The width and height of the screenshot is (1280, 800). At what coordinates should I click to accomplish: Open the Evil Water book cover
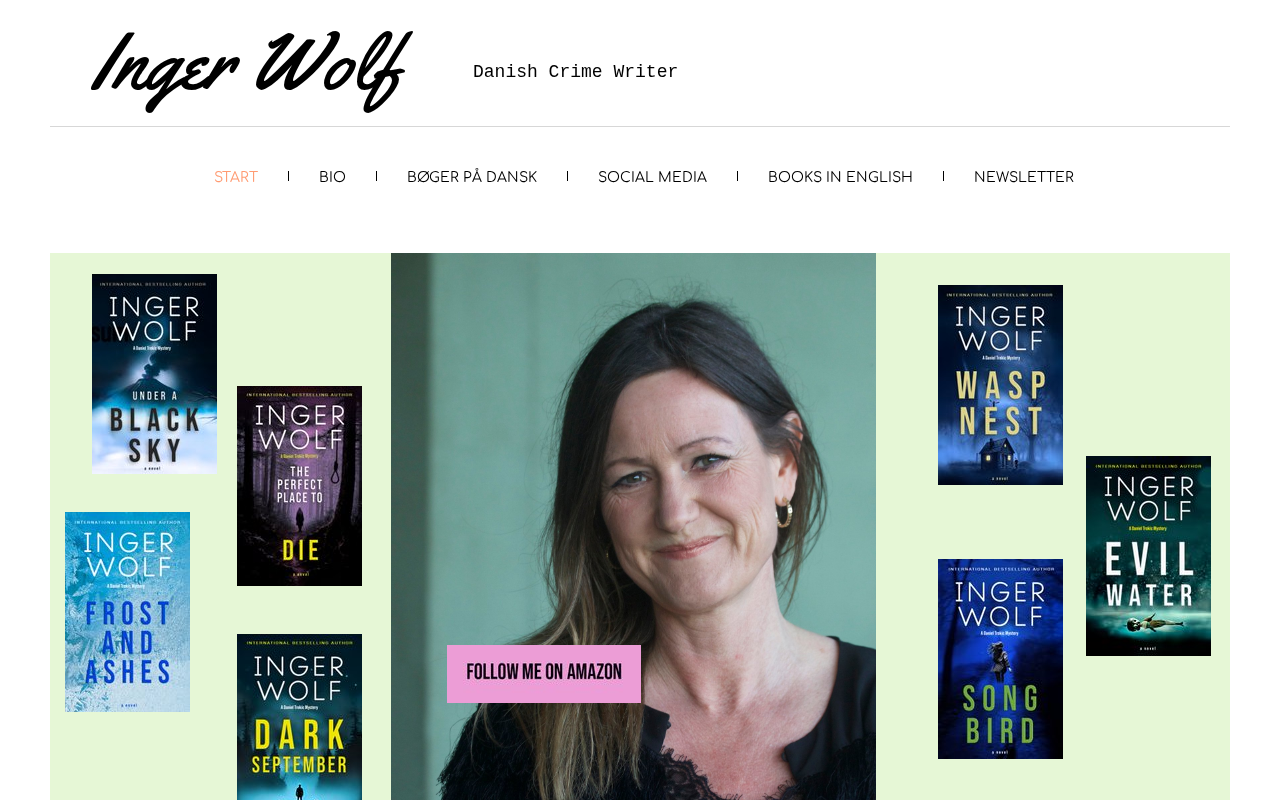tap(1148, 556)
